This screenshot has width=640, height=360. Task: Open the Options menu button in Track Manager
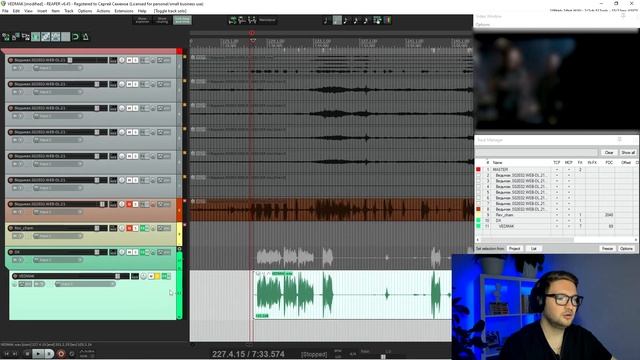(626, 249)
